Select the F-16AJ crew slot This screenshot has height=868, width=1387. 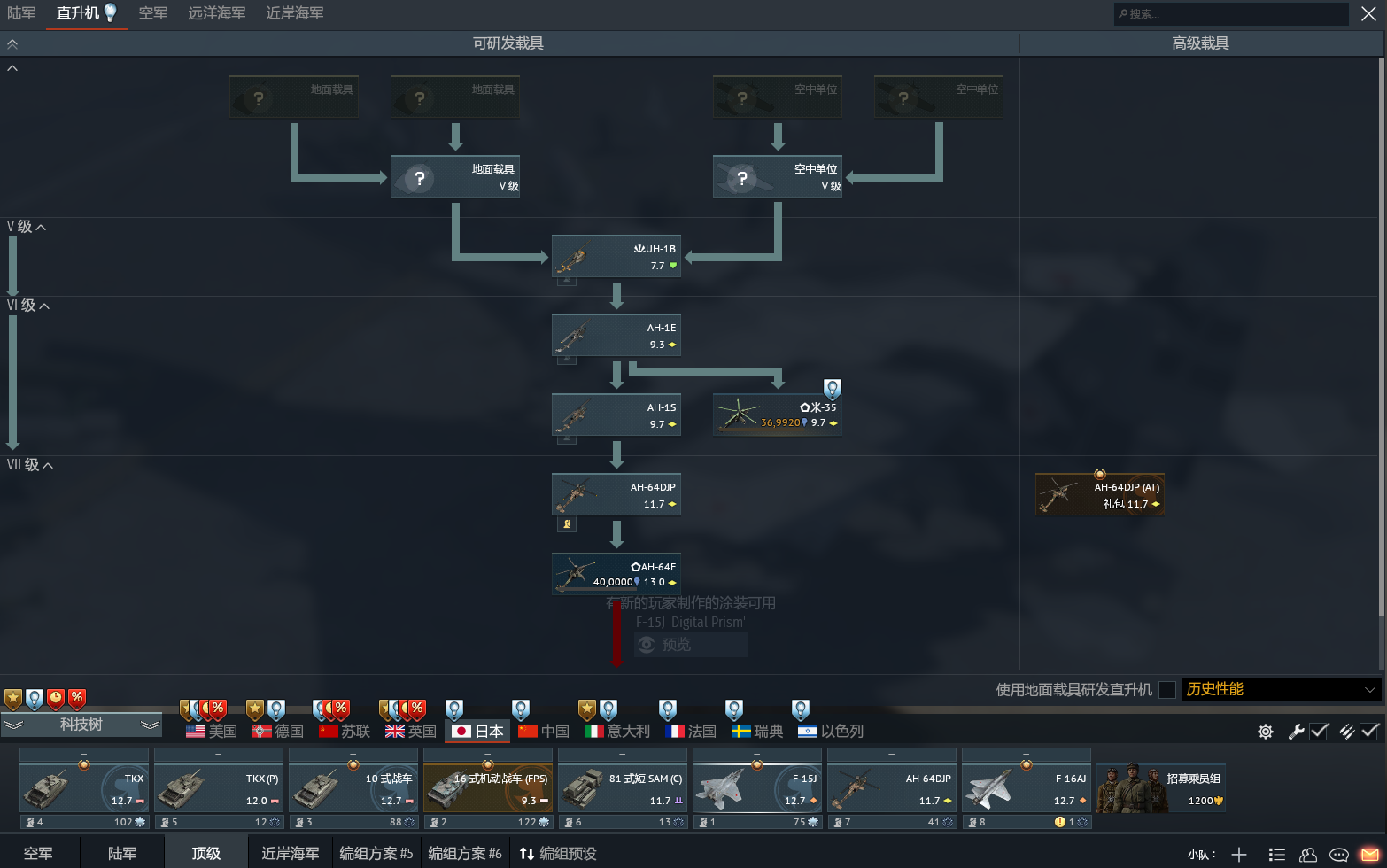point(1027,788)
